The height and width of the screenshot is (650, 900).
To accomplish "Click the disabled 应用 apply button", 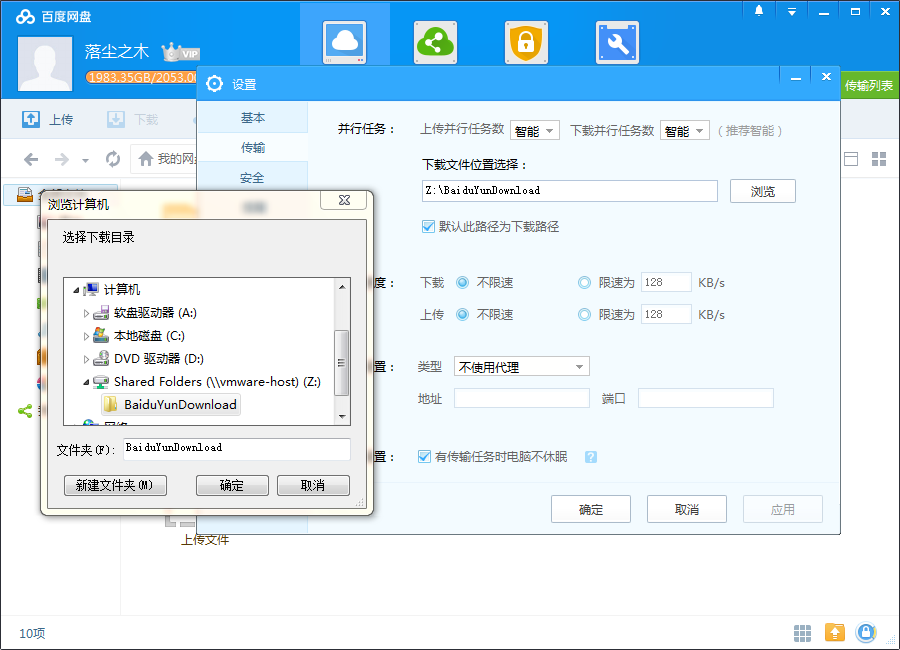I will pos(783,509).
